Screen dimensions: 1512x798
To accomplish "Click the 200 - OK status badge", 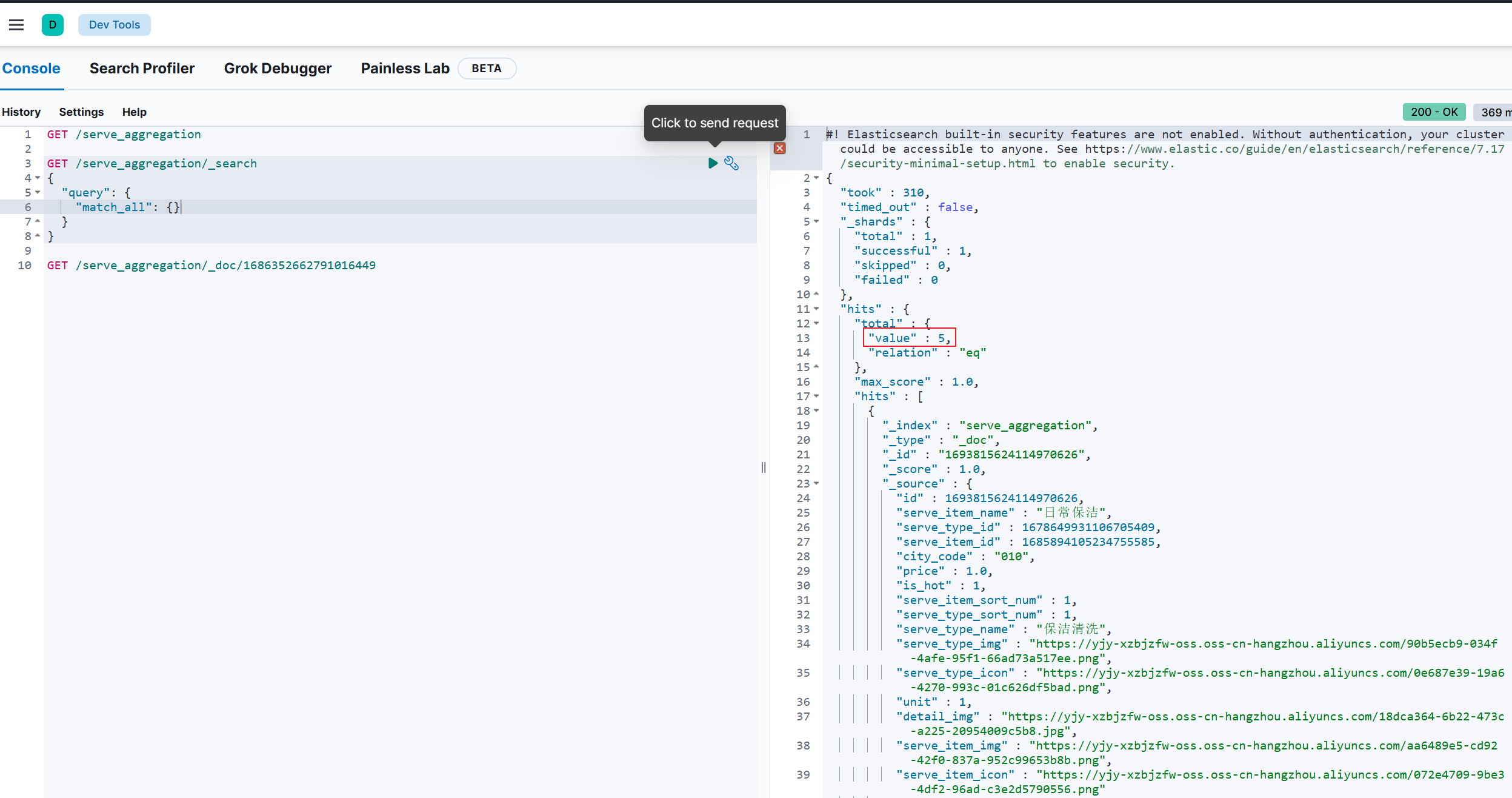I will click(x=1434, y=112).
